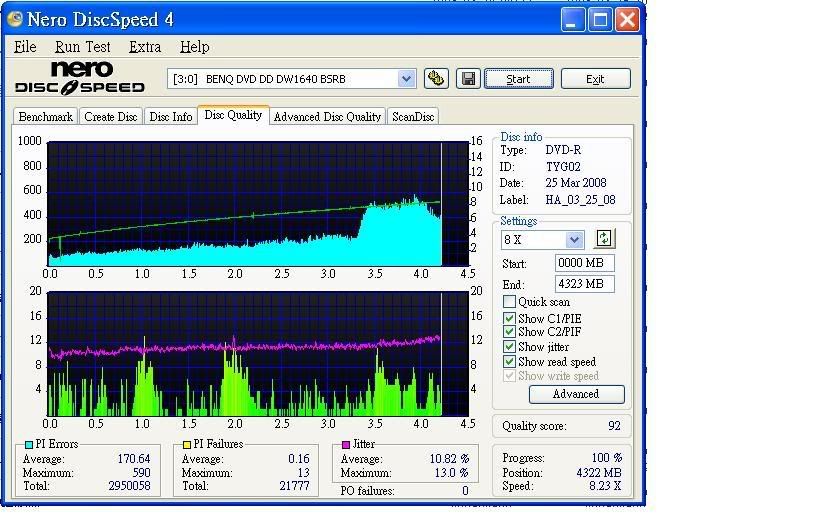Click the Nero Disc Speed logo
Image resolution: width=840 pixels, height=525 pixels.
[x=80, y=78]
